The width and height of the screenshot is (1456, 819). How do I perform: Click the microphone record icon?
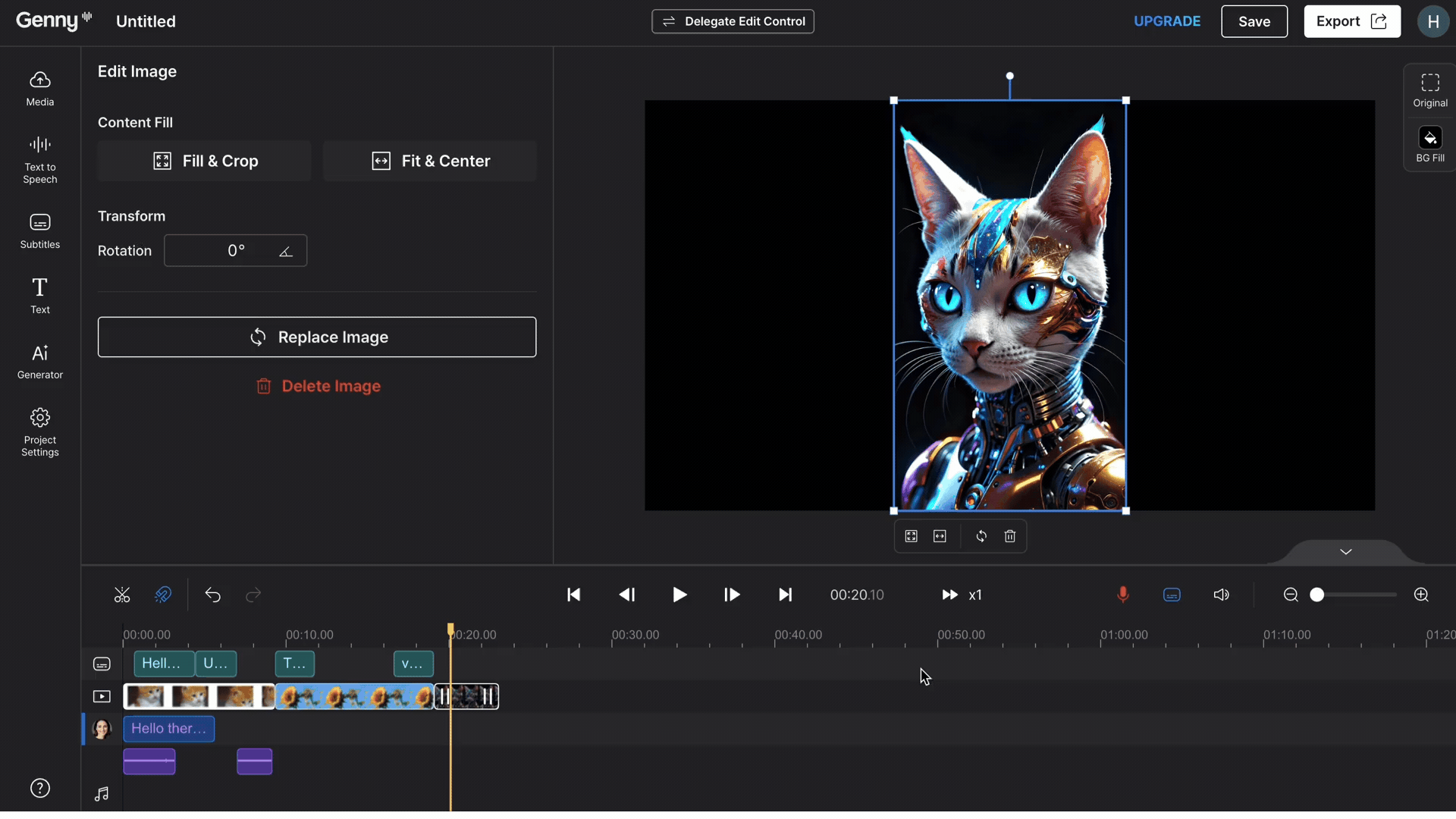click(1123, 595)
